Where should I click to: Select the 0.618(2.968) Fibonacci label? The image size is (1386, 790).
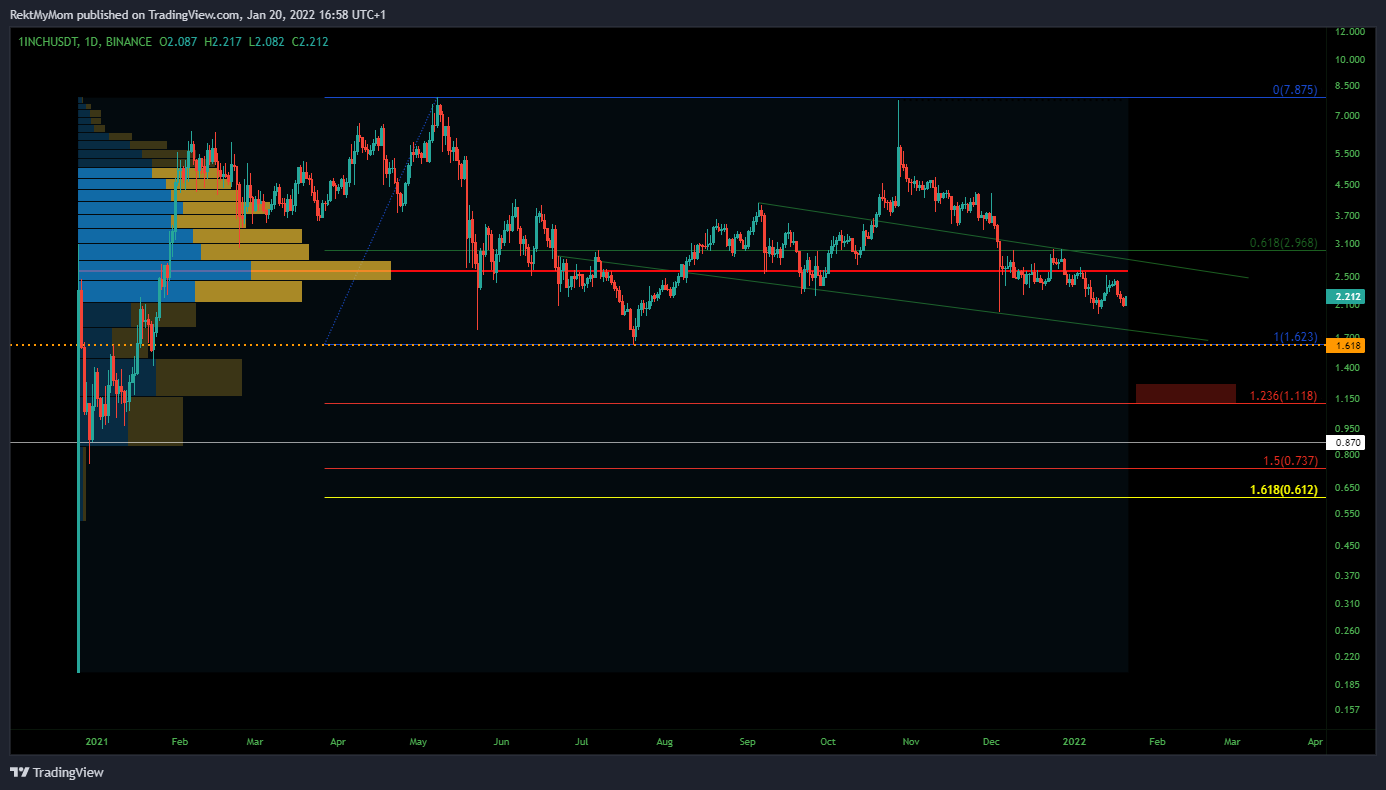1284,243
